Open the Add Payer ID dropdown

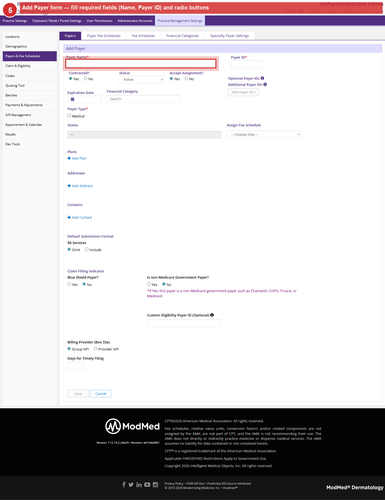pos(243,92)
